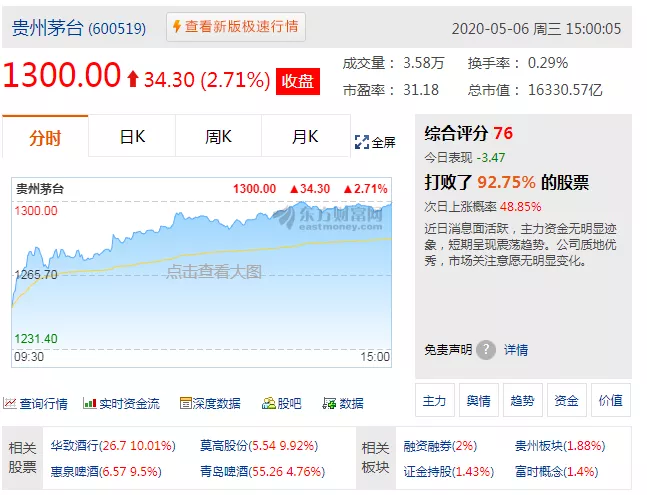Screen dimensions: 647x495
Task: Open the 主力 analysis button
Action: pos(434,400)
